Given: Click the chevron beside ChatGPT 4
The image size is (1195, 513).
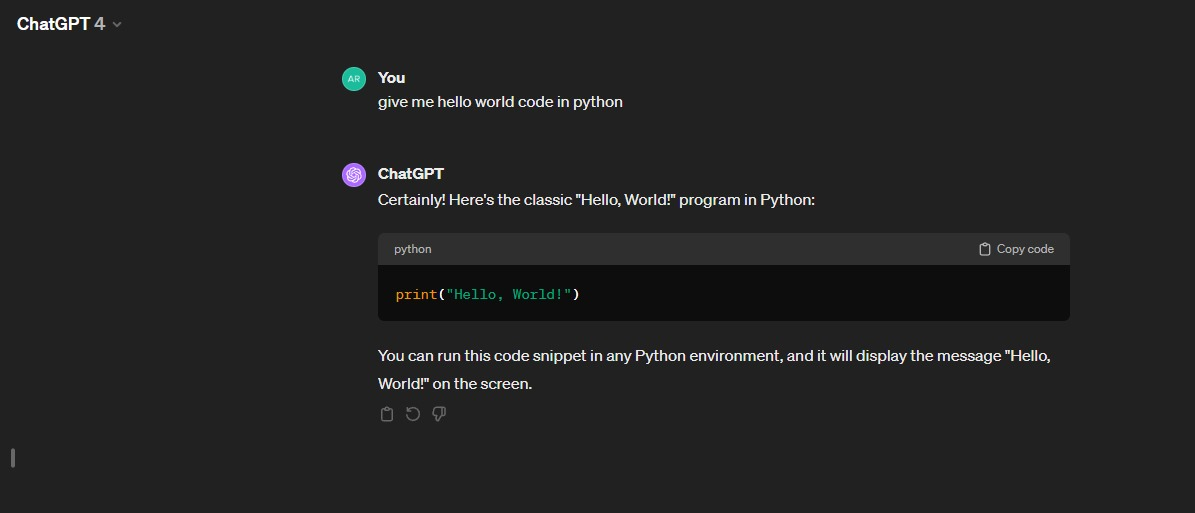Looking at the screenshot, I should click(117, 24).
